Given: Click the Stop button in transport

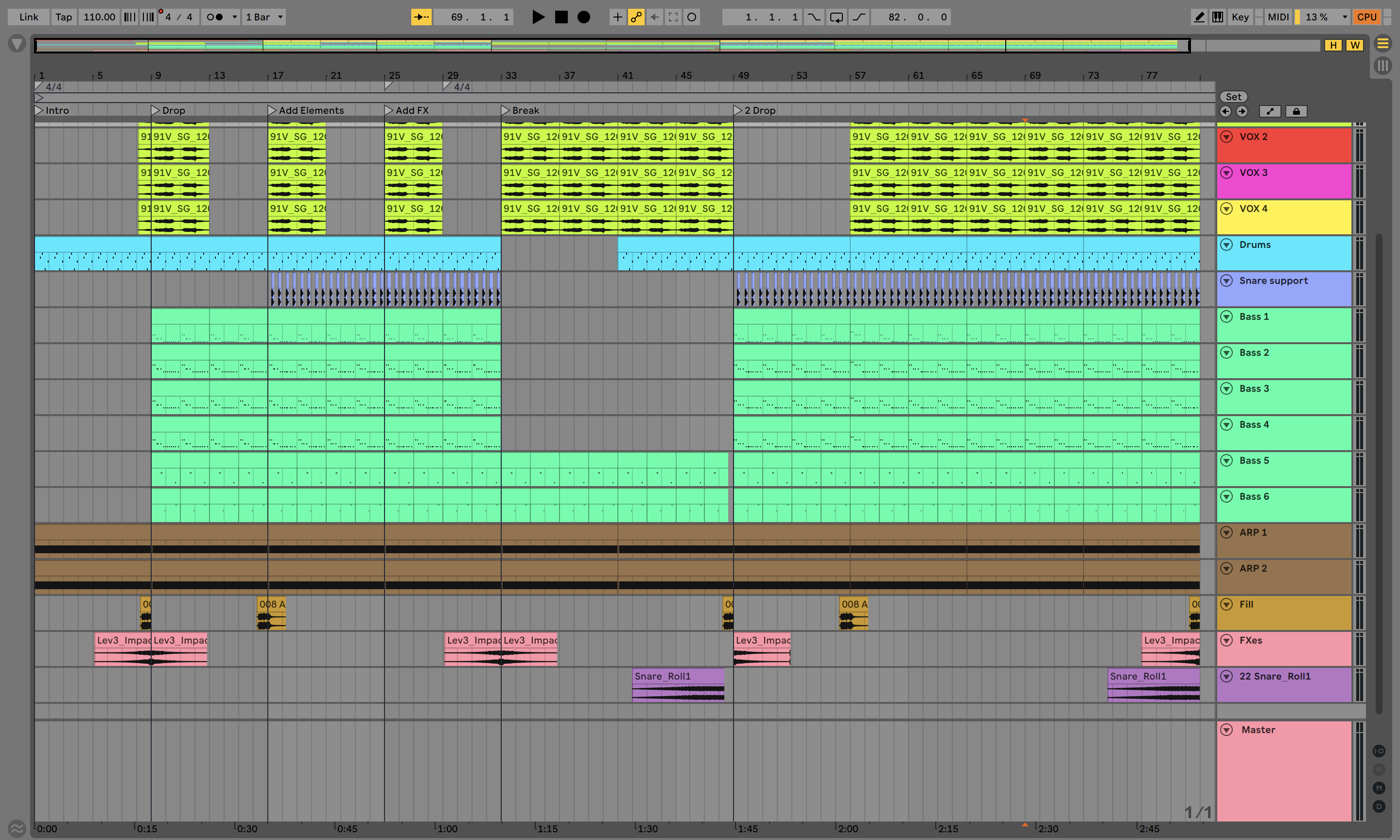Looking at the screenshot, I should click(x=561, y=17).
